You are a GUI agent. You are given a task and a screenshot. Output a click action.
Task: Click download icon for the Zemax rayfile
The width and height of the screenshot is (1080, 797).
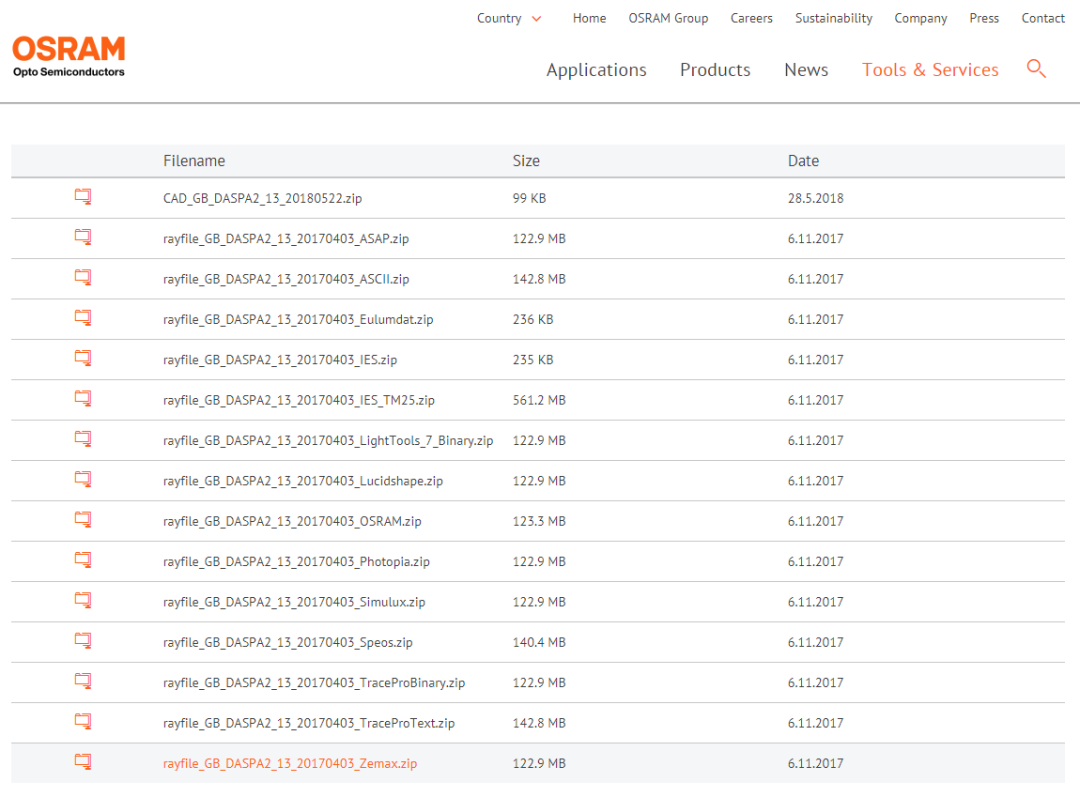tap(83, 762)
